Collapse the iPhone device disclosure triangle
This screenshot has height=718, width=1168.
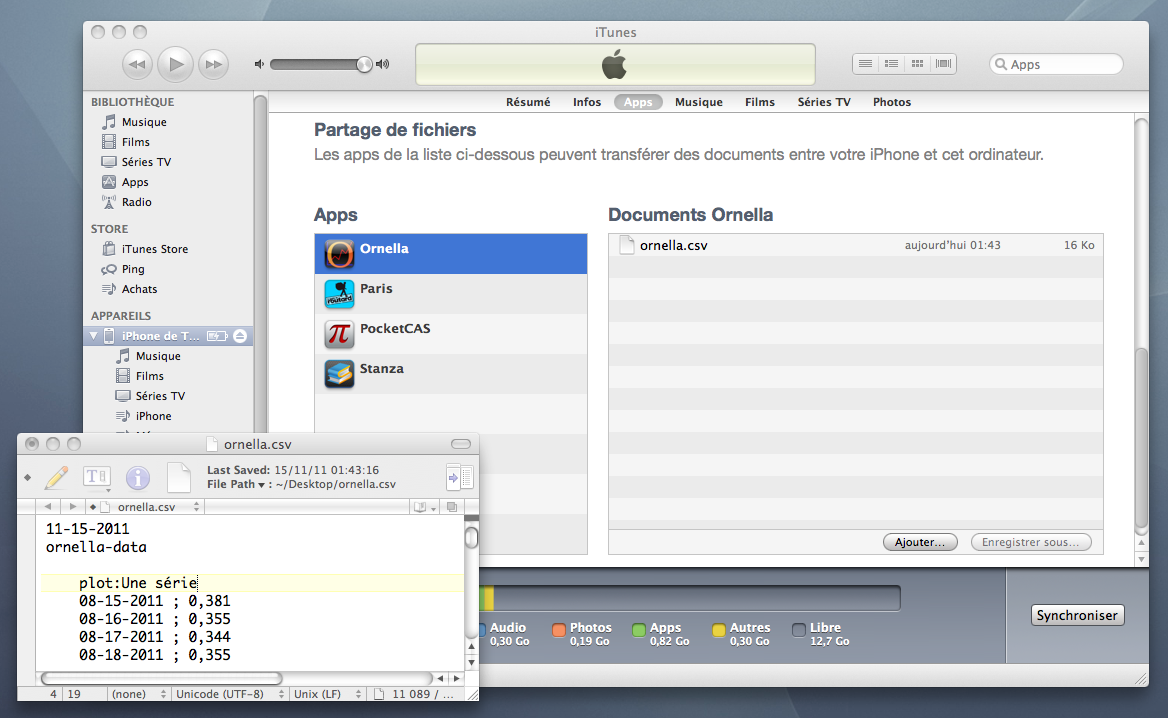pos(94,336)
